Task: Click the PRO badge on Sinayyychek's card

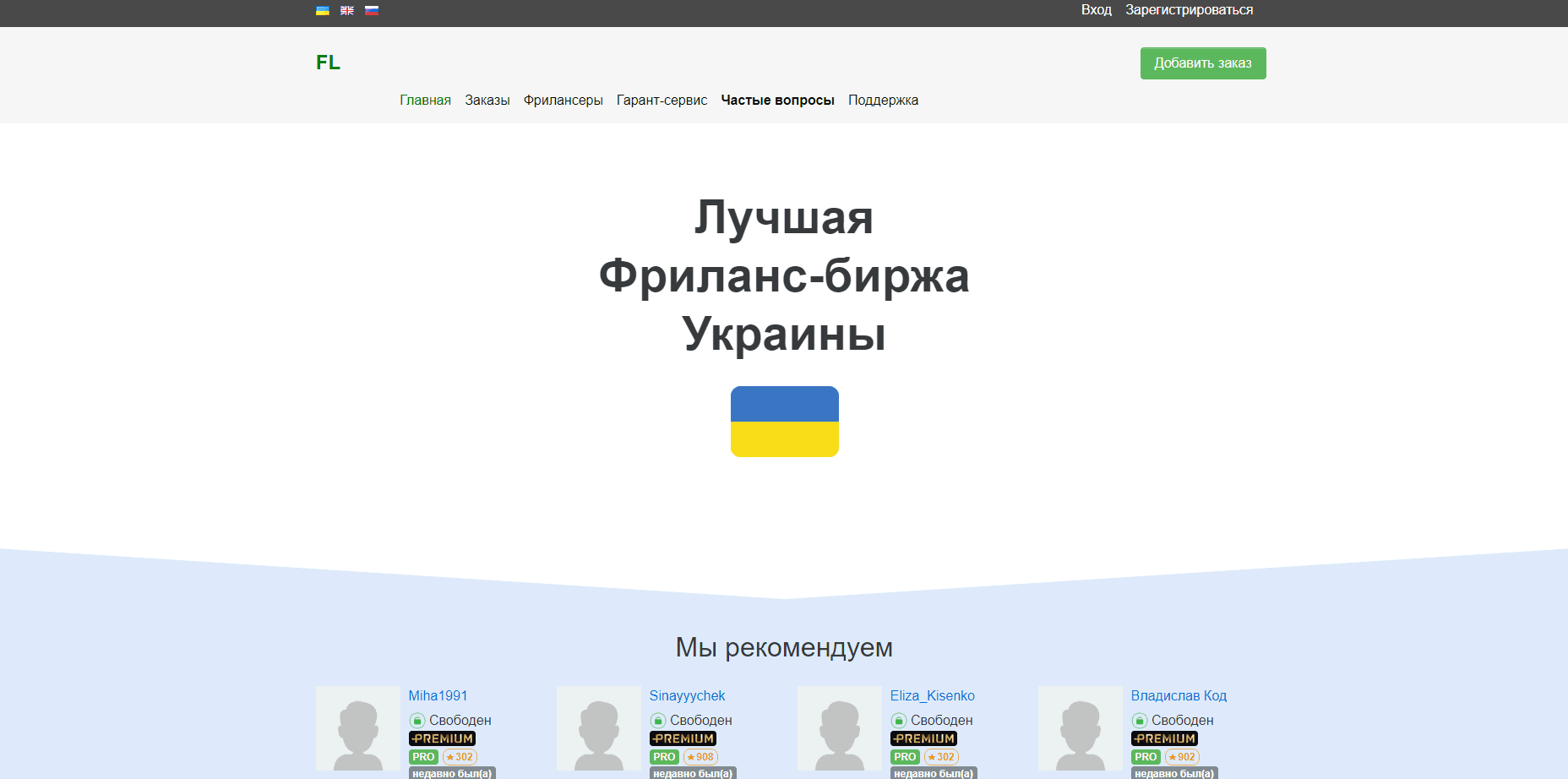Action: pos(664,757)
